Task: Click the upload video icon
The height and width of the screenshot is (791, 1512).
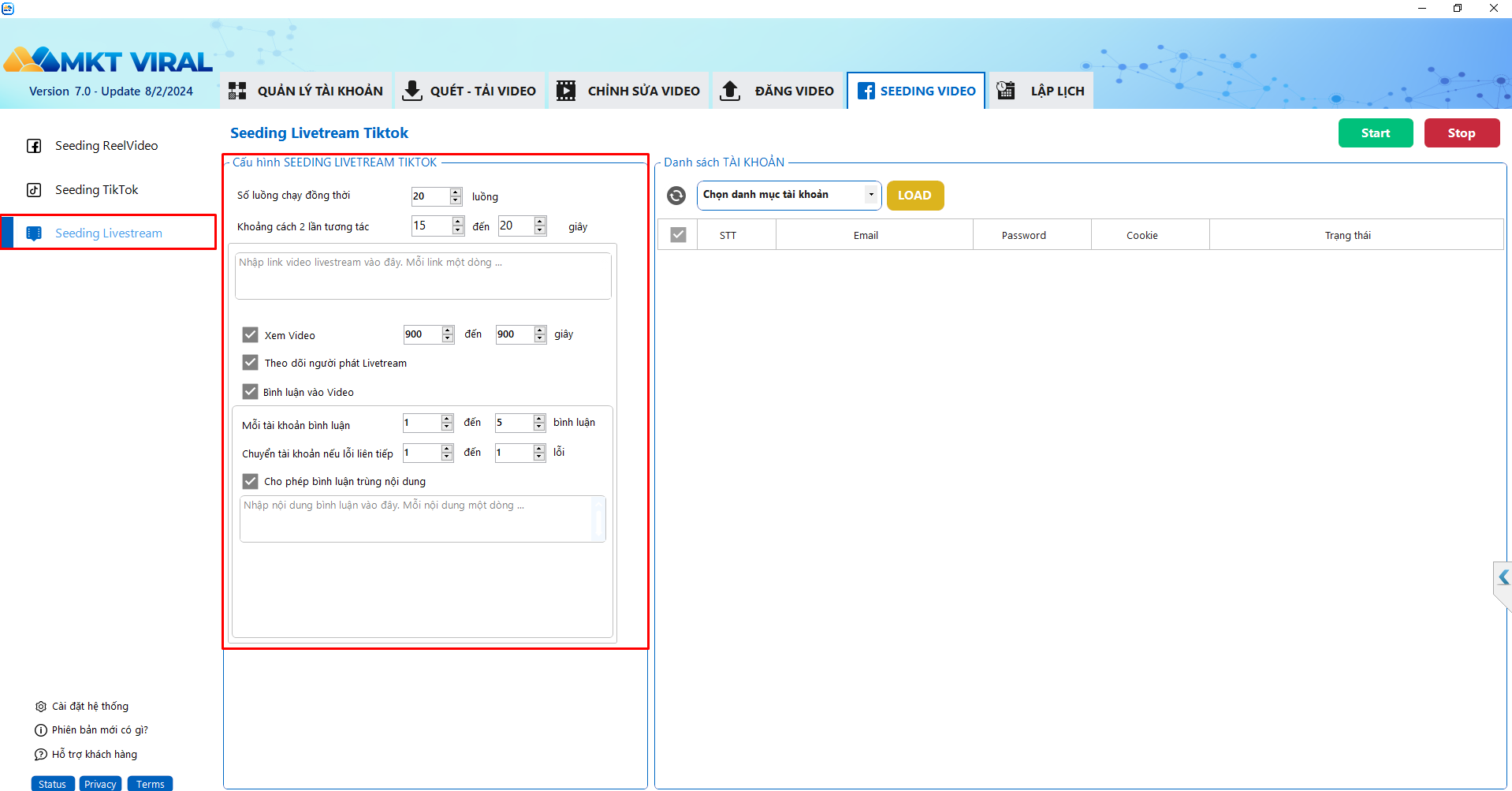Action: pos(730,91)
